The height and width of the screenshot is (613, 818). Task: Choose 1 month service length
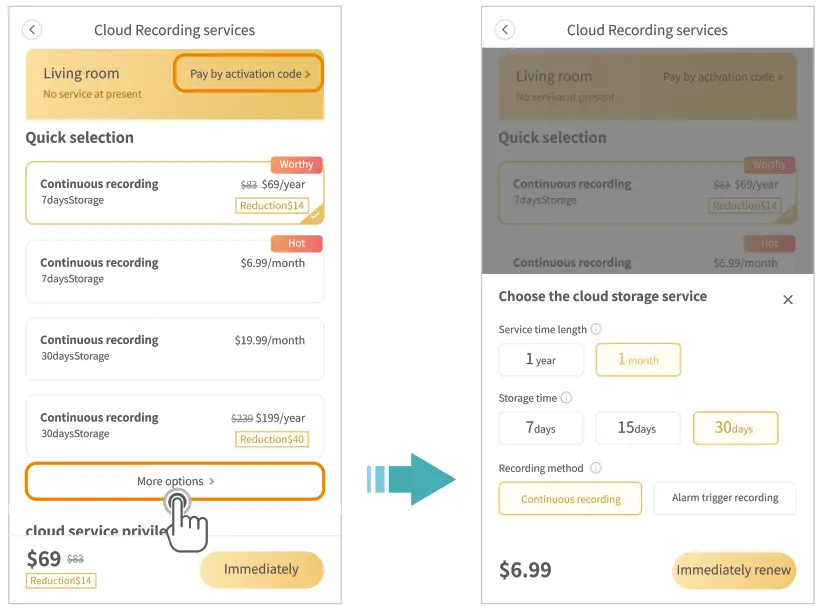(x=638, y=360)
